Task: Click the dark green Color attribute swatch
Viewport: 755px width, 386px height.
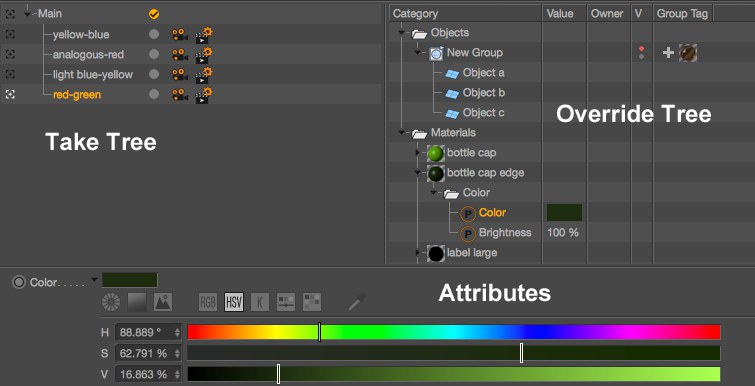Action: (x=130, y=280)
